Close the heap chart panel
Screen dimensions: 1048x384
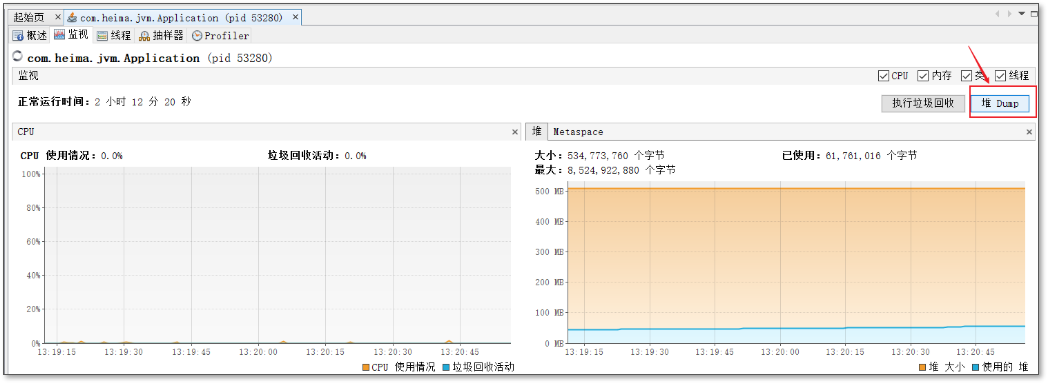coord(1030,132)
